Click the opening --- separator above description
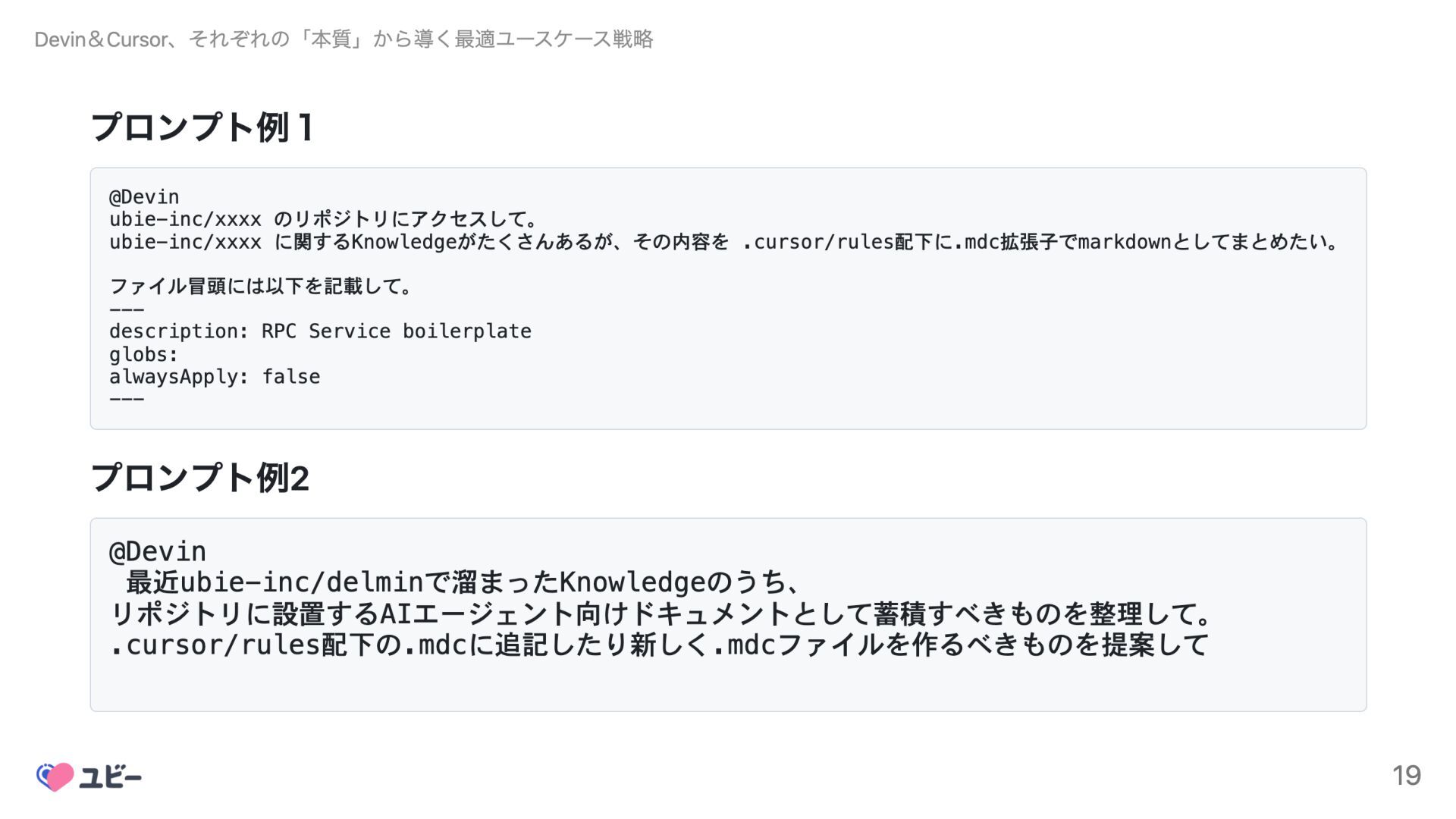 click(x=127, y=309)
